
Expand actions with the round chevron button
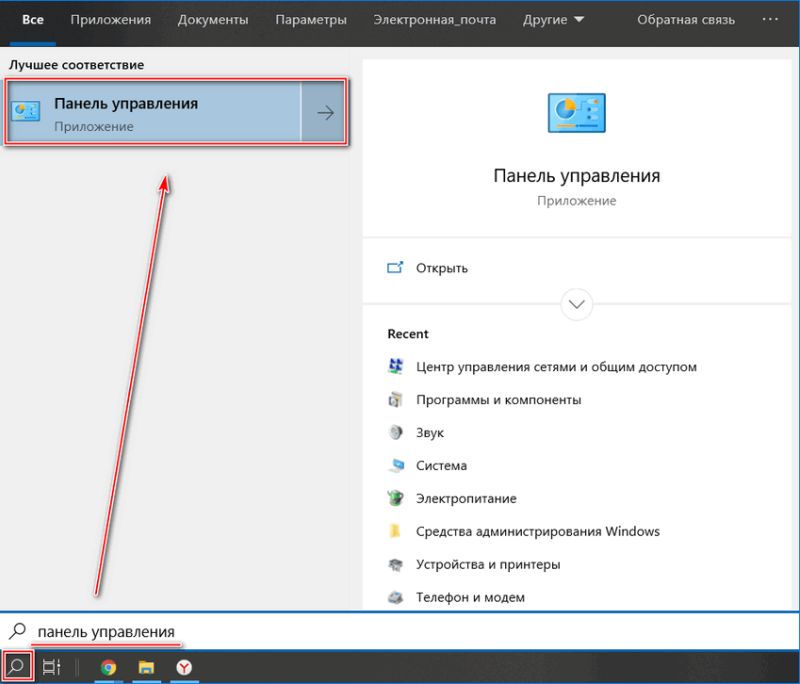pyautogui.click(x=577, y=305)
